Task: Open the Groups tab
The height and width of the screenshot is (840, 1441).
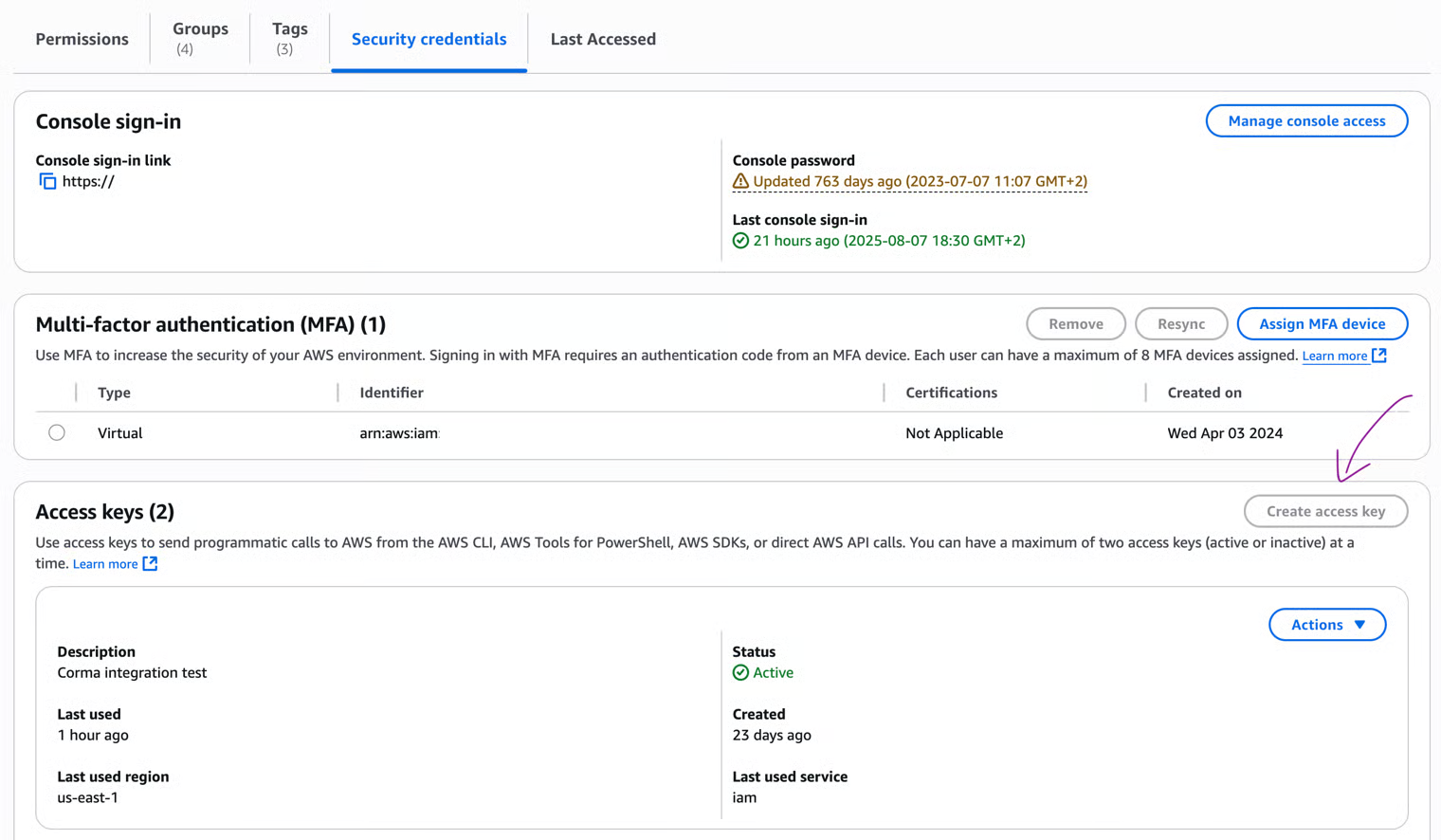Action: pos(200,38)
